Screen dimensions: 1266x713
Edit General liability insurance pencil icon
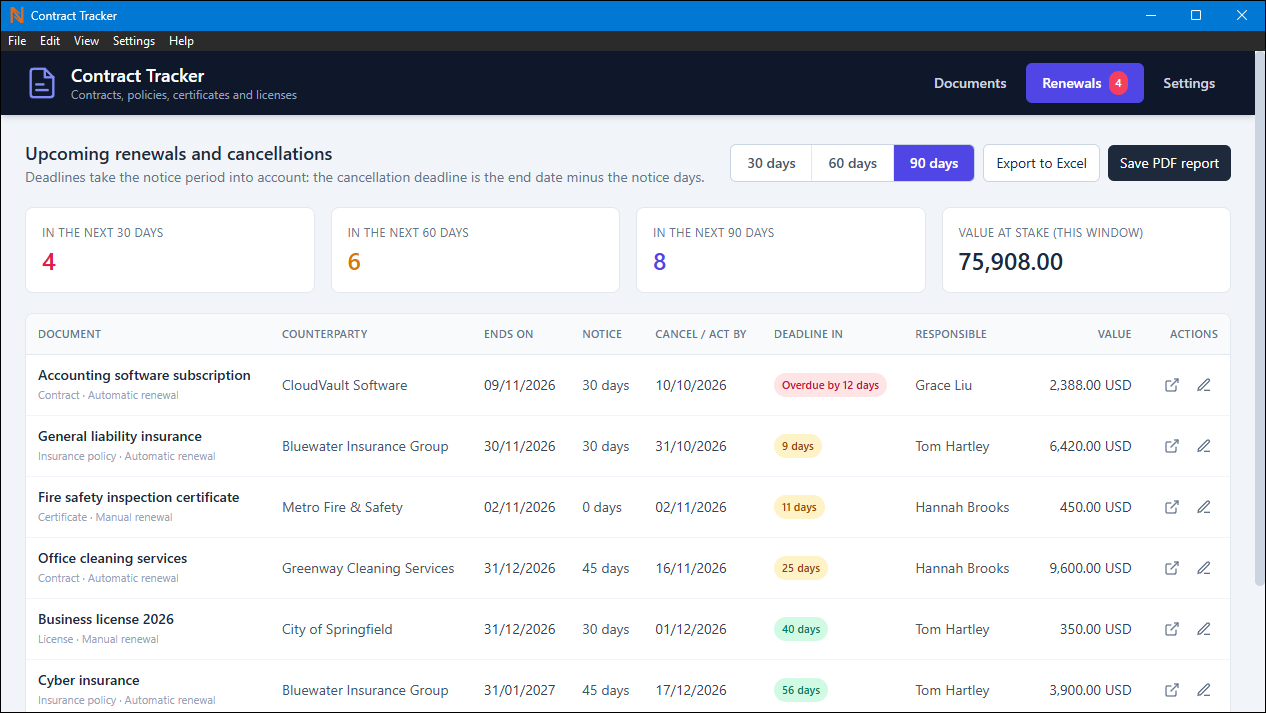pyautogui.click(x=1204, y=446)
